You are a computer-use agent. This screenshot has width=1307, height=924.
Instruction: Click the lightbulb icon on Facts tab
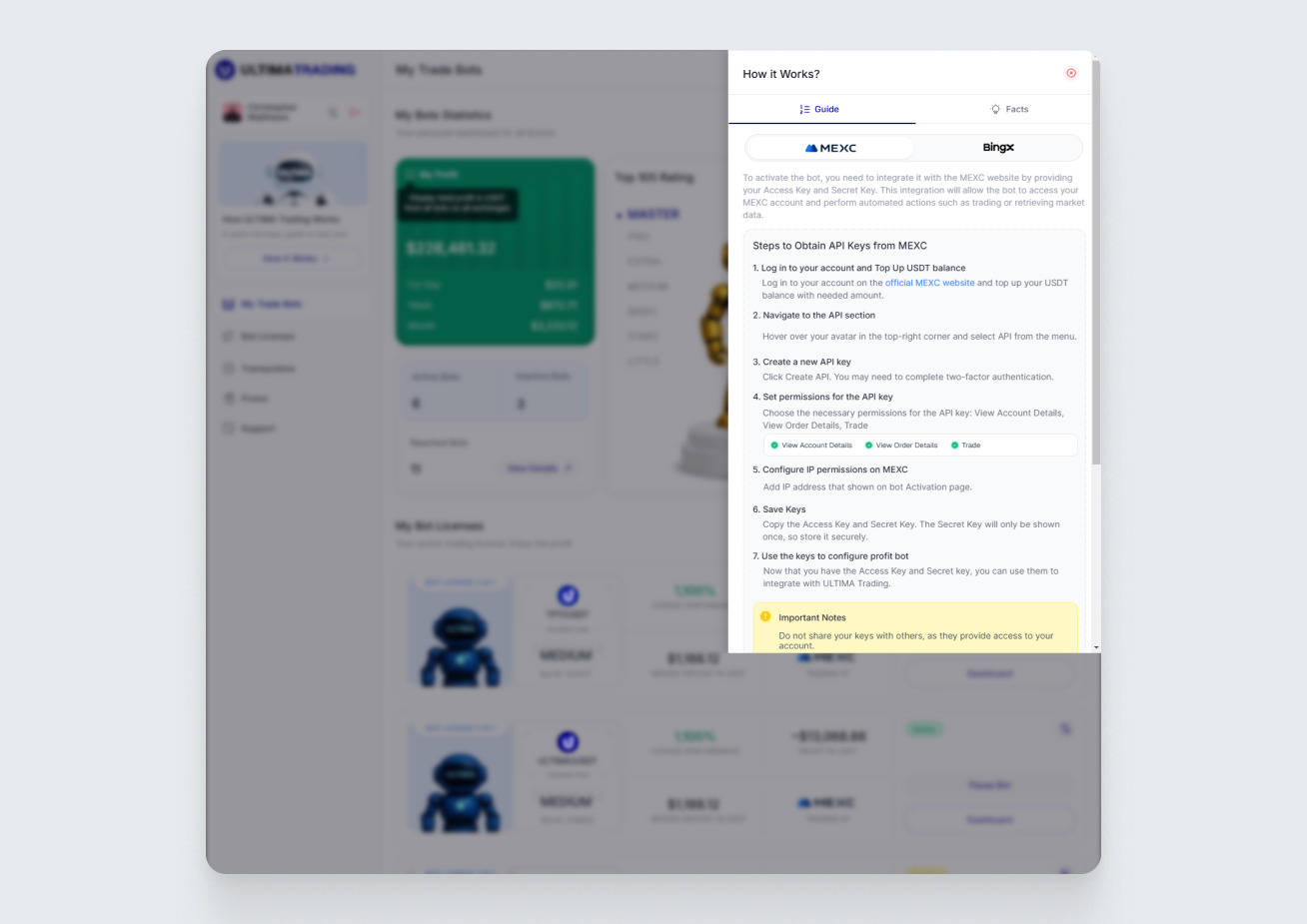tap(995, 109)
